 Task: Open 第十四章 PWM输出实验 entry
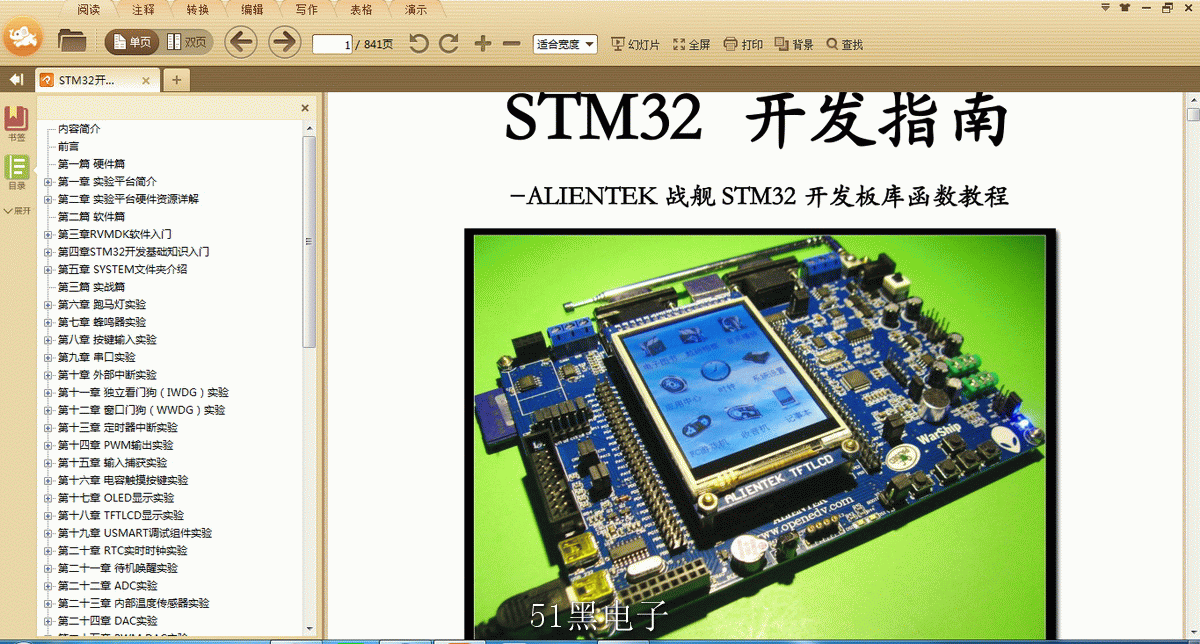(x=115, y=445)
